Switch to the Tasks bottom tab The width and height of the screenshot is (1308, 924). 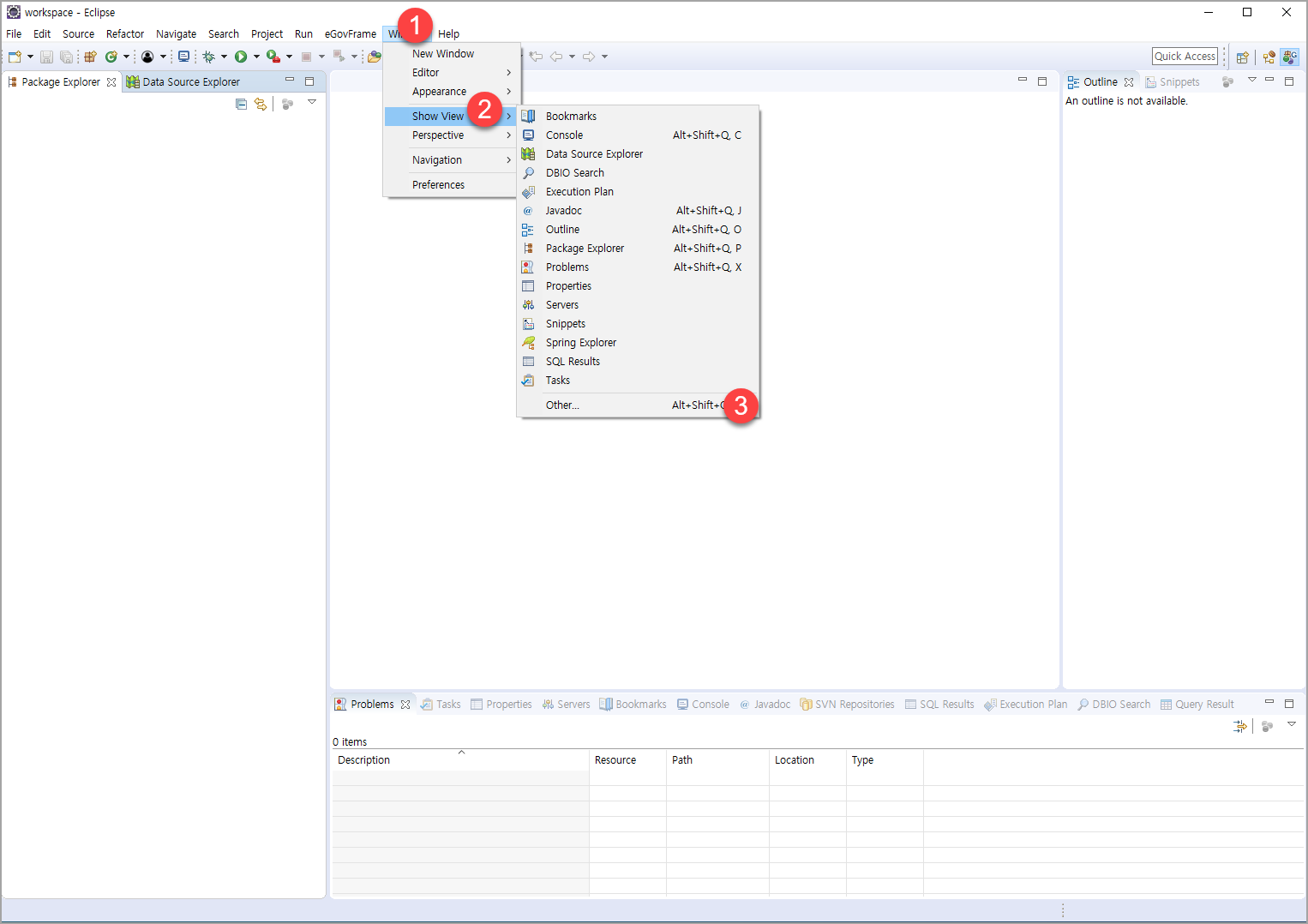pyautogui.click(x=441, y=705)
